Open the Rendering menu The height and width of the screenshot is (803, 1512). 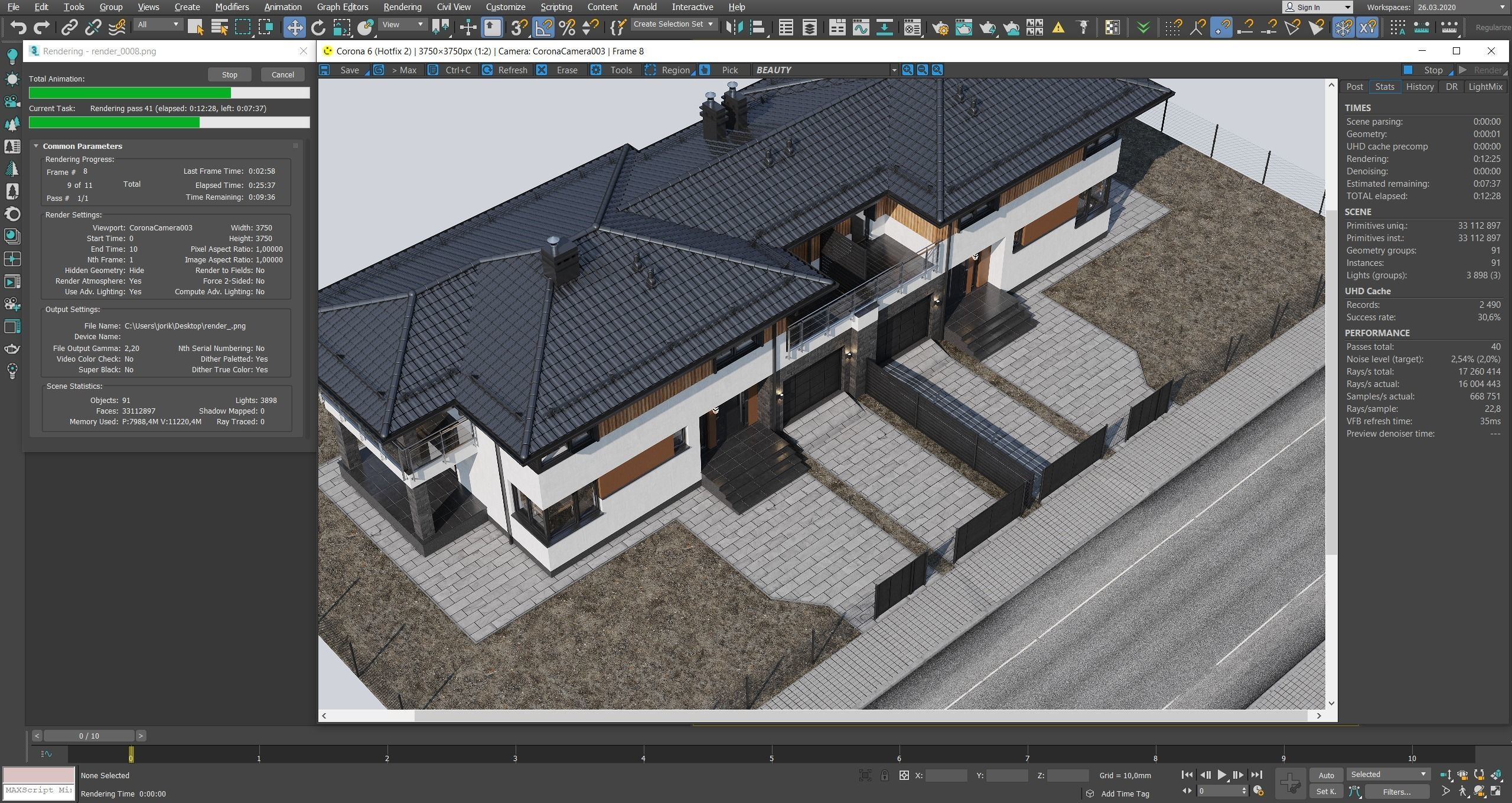[x=402, y=7]
